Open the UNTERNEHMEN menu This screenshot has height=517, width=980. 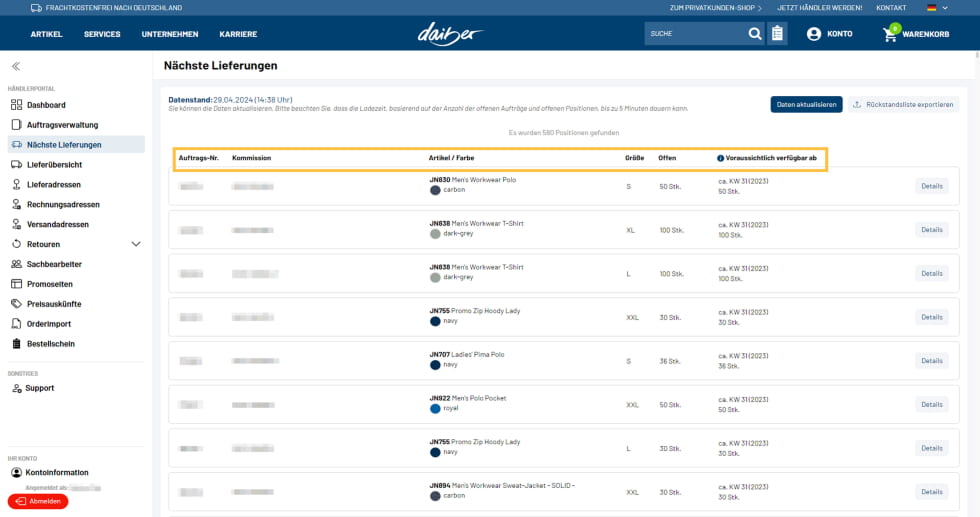click(x=170, y=34)
